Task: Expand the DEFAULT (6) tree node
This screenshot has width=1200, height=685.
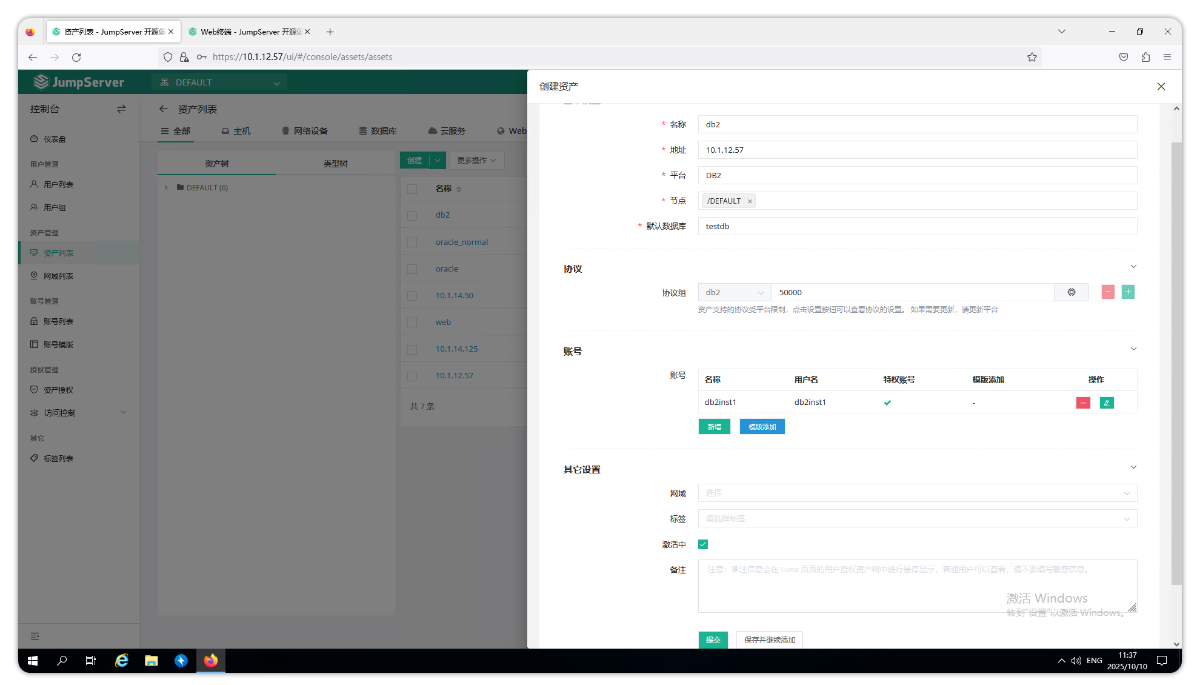Action: click(x=167, y=188)
